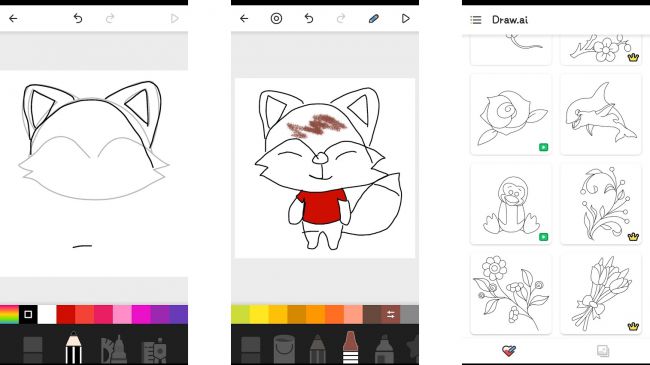Switch to the gallery images tab
650x365 pixels.
coord(603,351)
